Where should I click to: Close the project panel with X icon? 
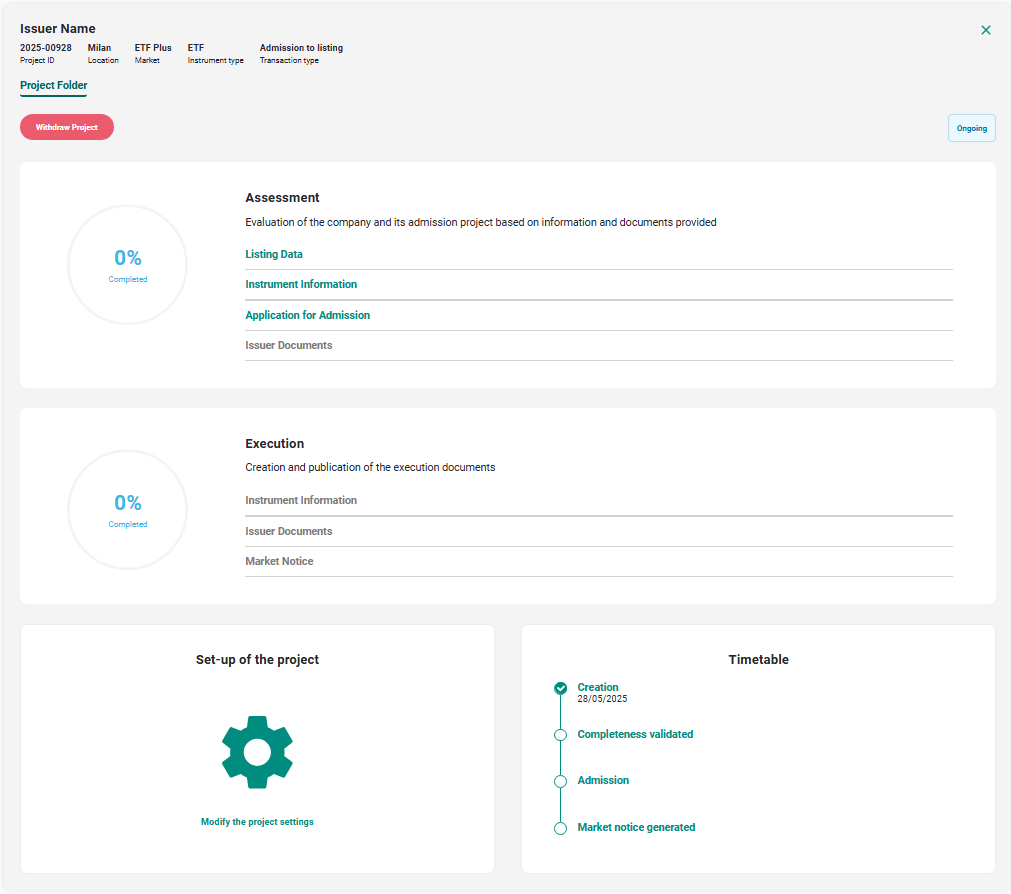986,30
